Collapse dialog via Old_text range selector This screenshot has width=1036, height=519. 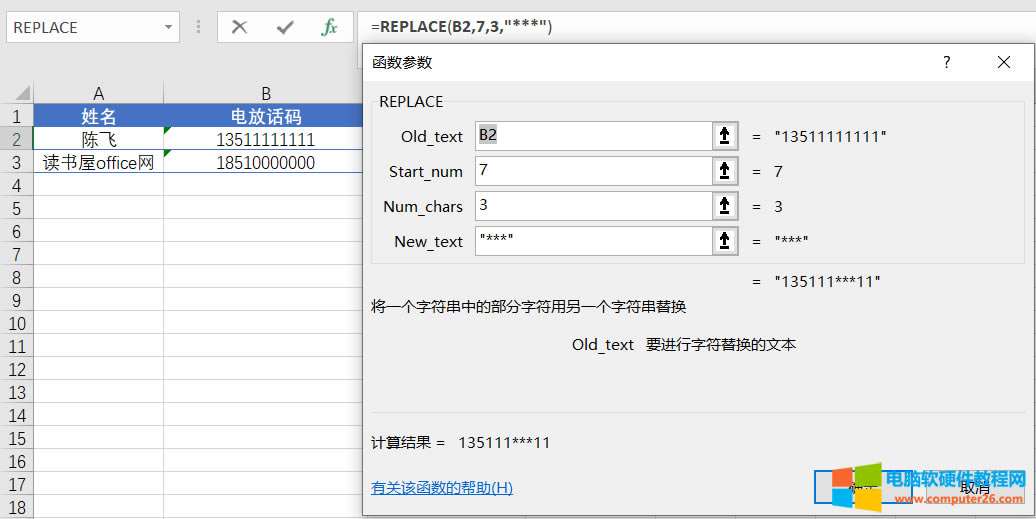[x=725, y=136]
